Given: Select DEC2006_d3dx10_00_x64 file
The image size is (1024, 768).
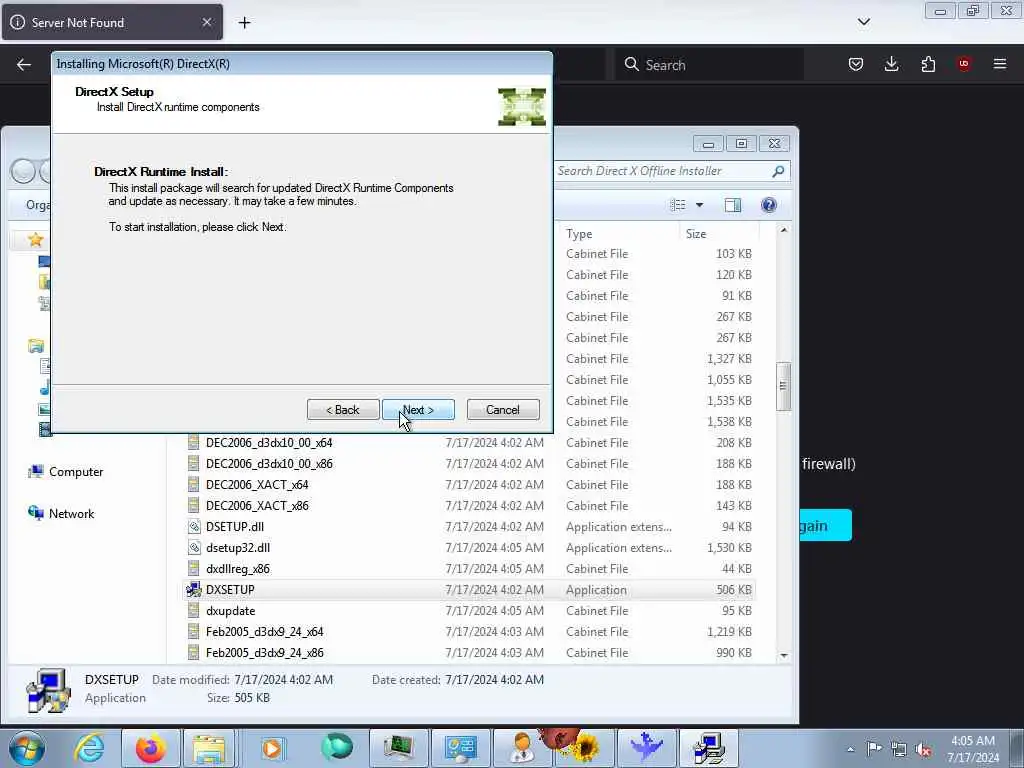Looking at the screenshot, I should (x=470, y=443).
